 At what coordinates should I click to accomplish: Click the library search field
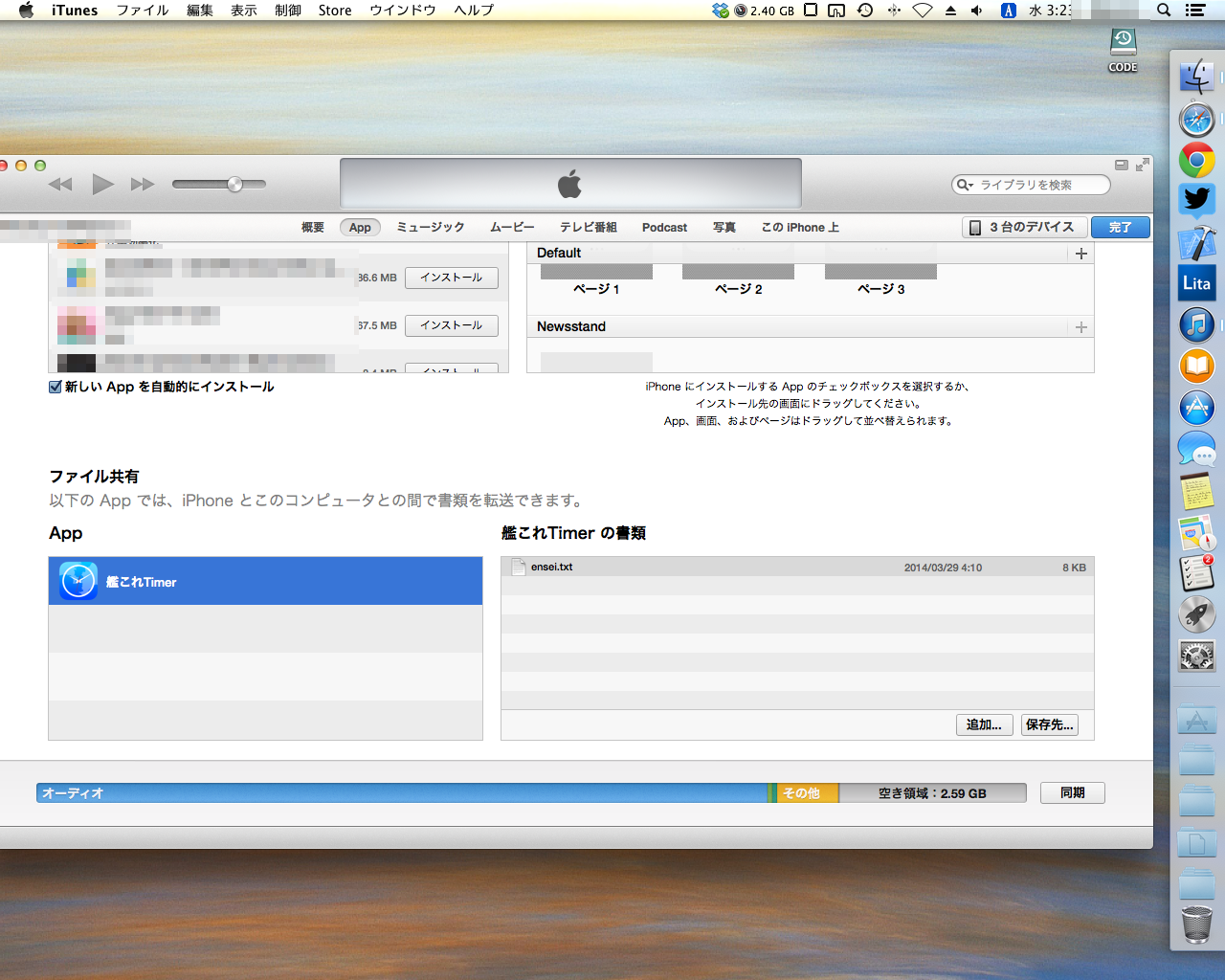click(1031, 185)
